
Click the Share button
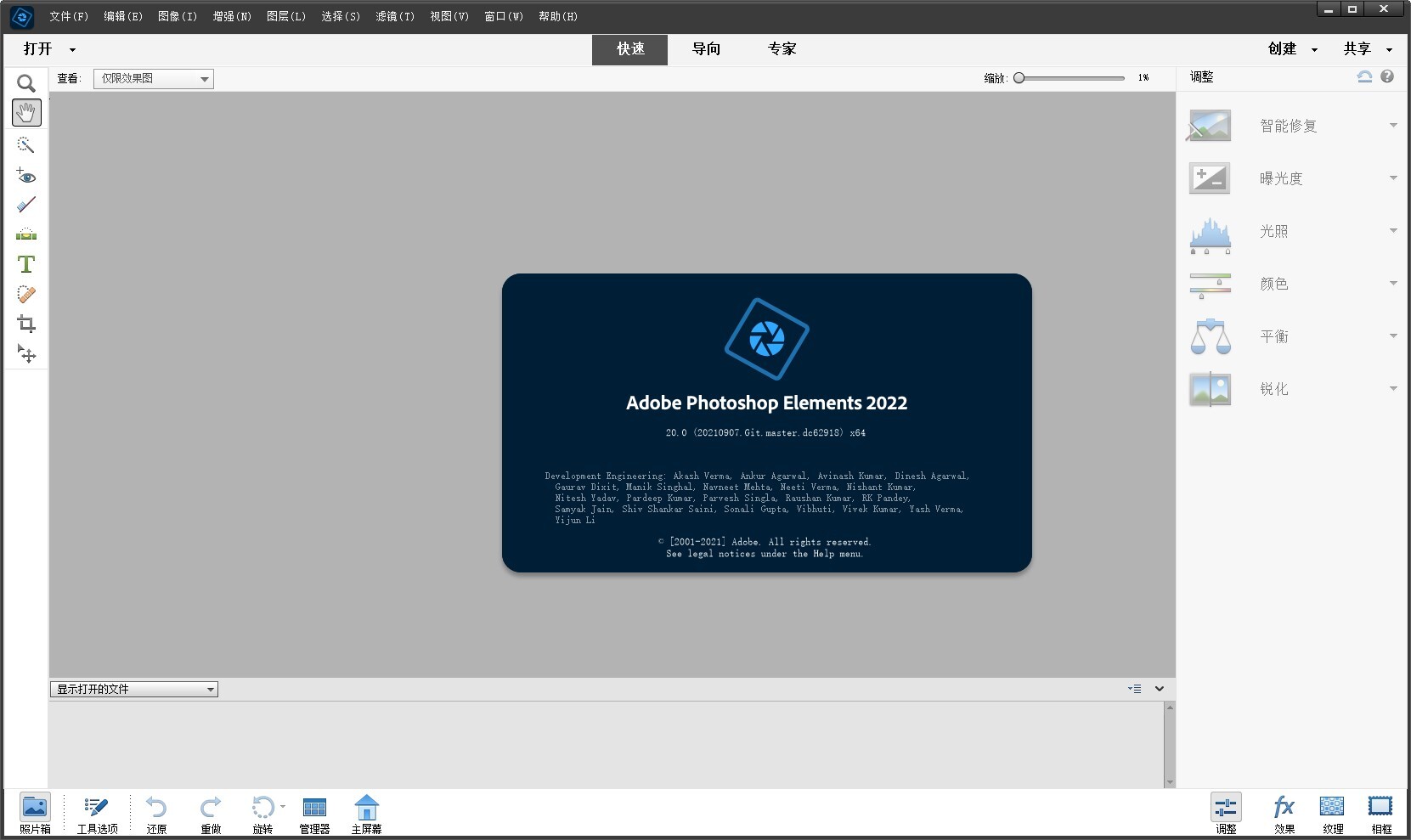1357,49
